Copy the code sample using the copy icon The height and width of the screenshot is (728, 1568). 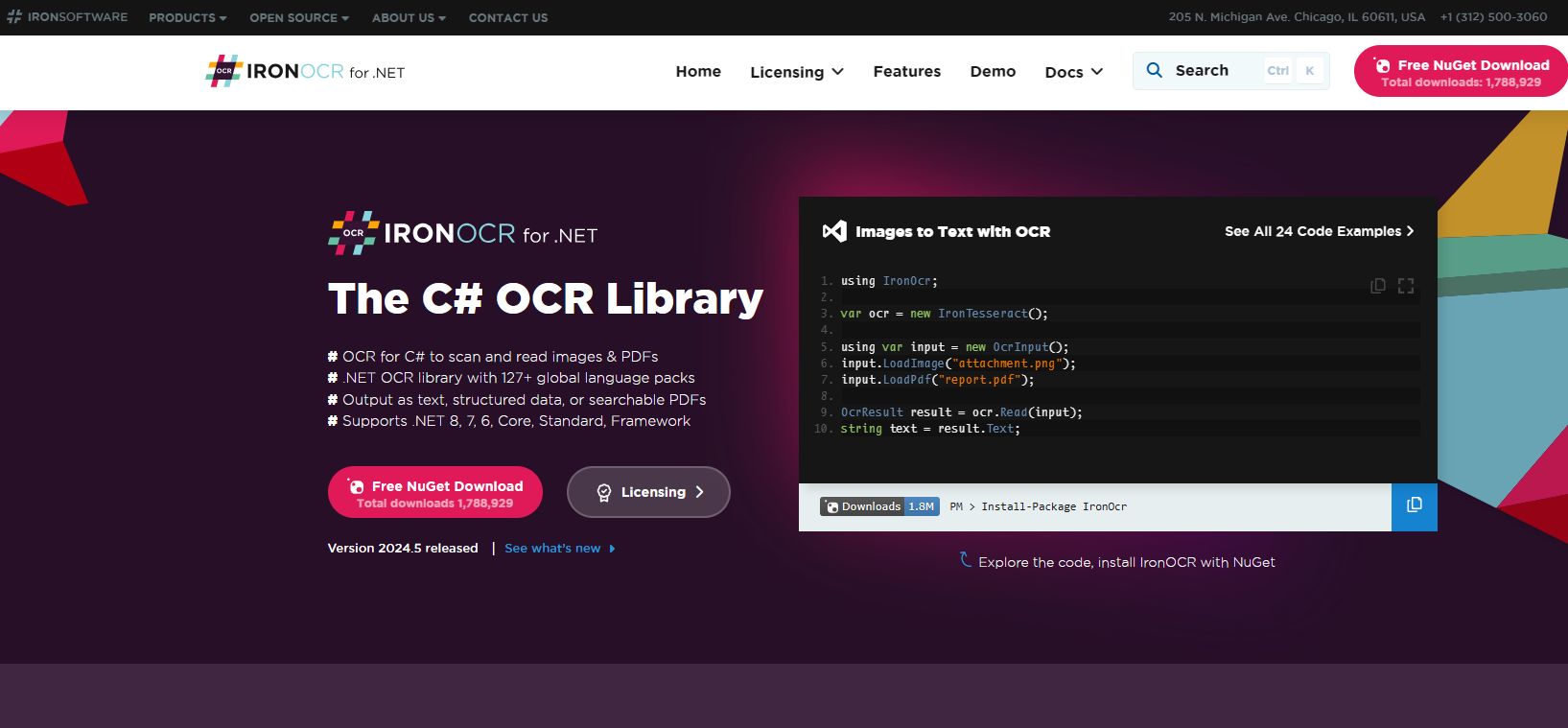[1378, 286]
